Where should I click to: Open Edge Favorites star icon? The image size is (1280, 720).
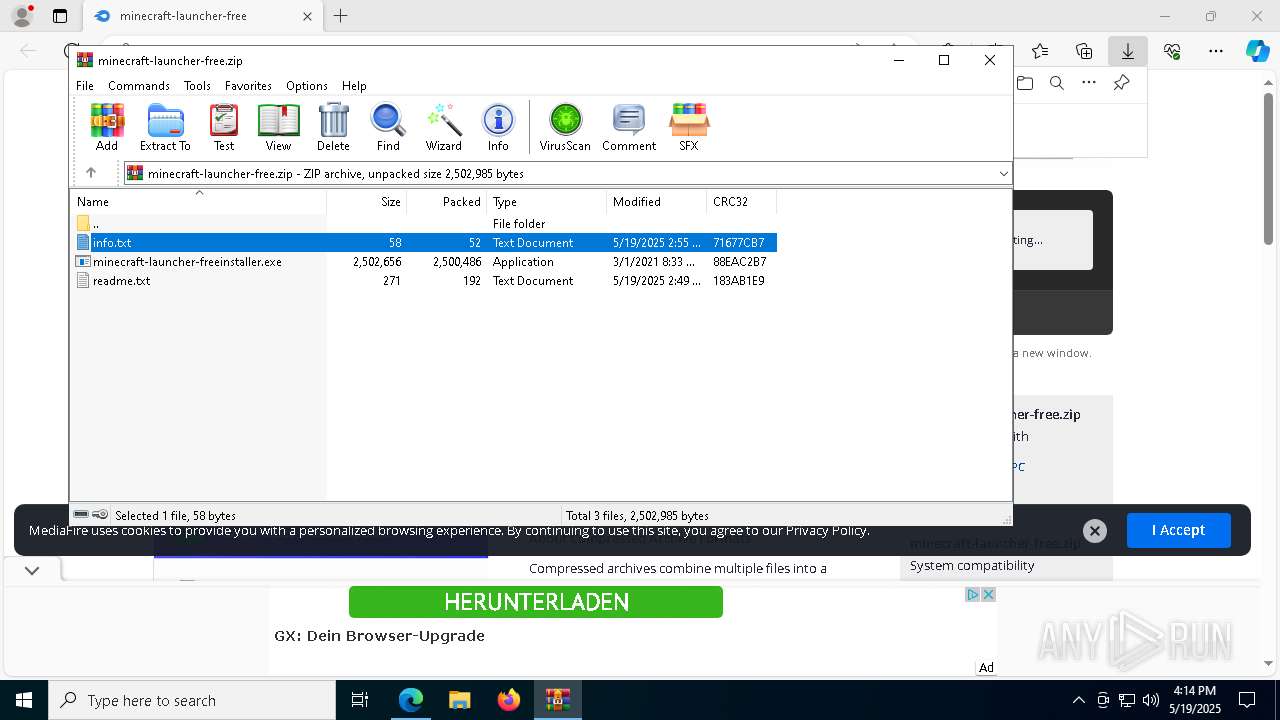tap(1040, 51)
